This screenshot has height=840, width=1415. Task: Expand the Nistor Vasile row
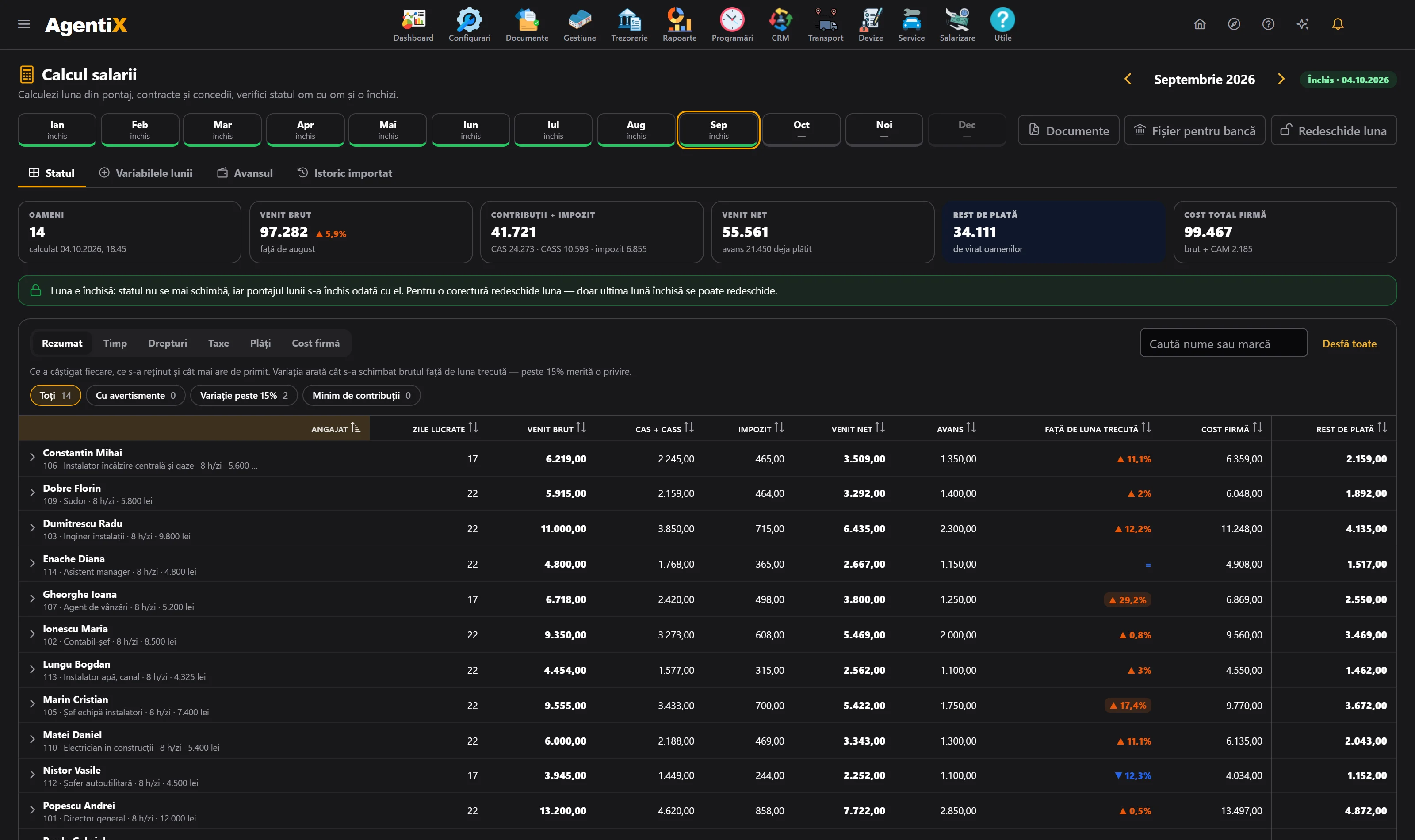pos(32,775)
